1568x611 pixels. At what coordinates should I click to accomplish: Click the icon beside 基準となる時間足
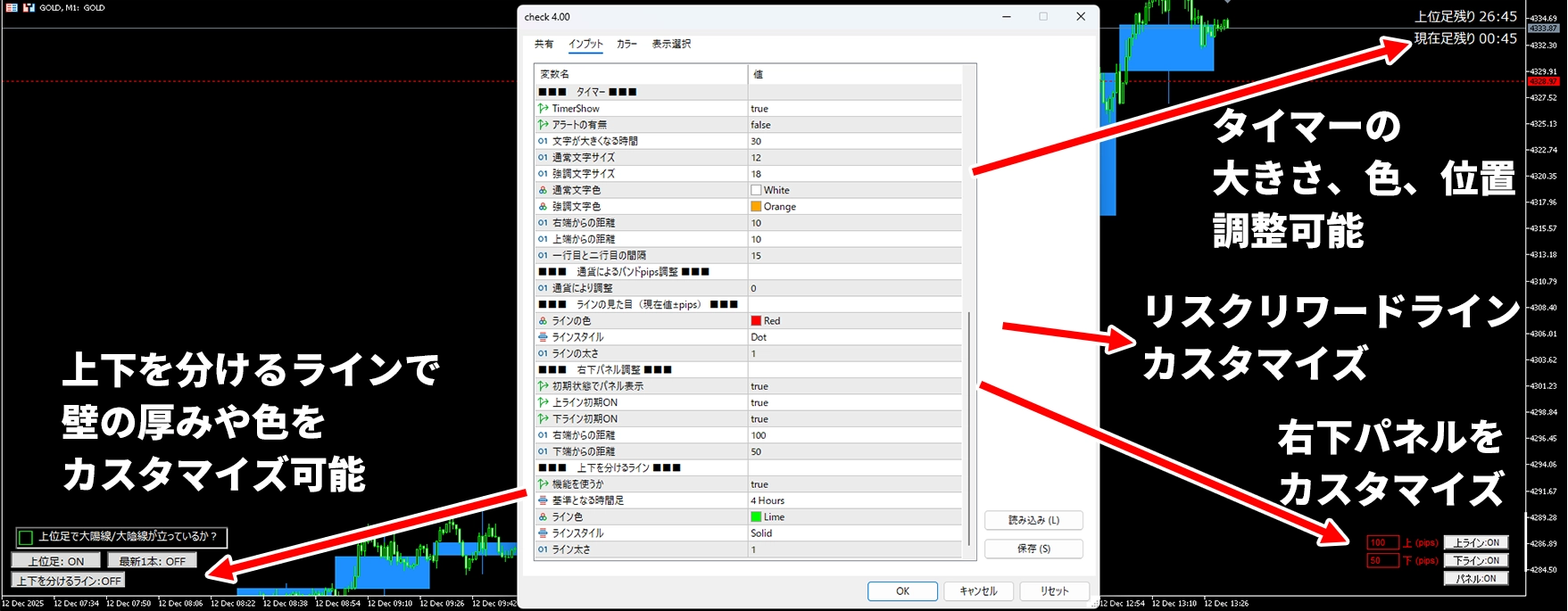(x=543, y=500)
